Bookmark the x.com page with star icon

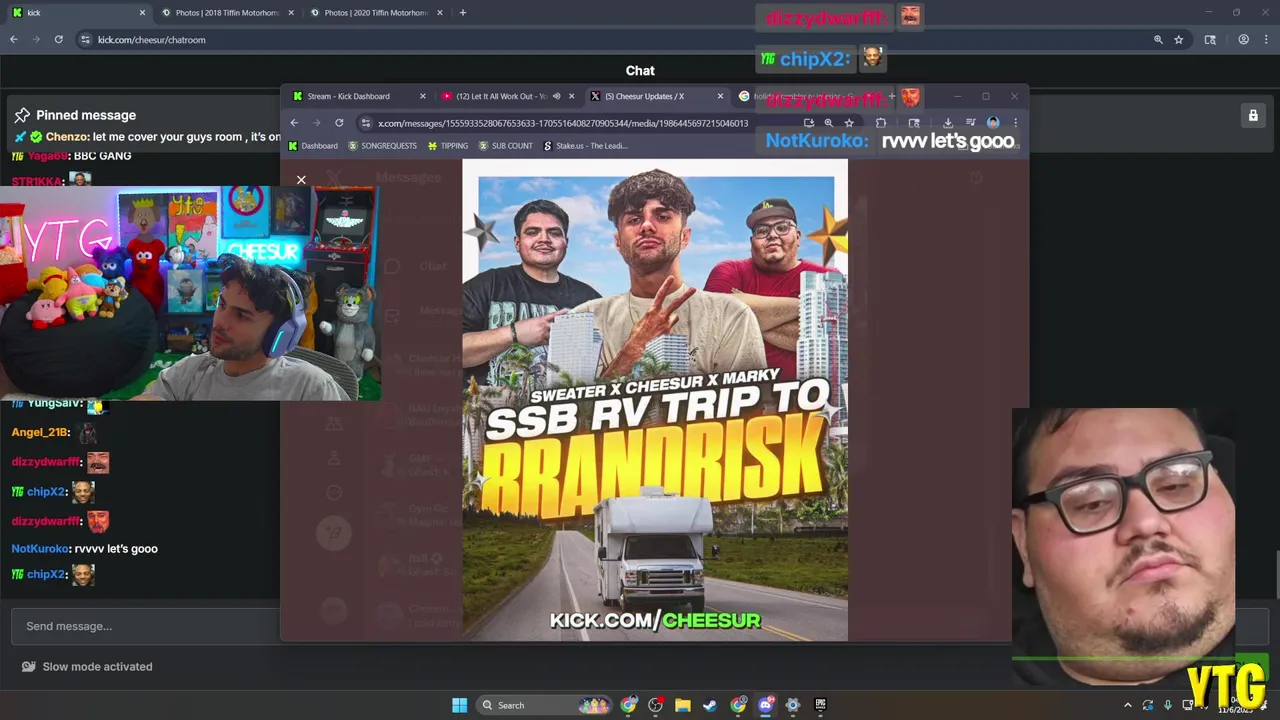pyautogui.click(x=848, y=123)
